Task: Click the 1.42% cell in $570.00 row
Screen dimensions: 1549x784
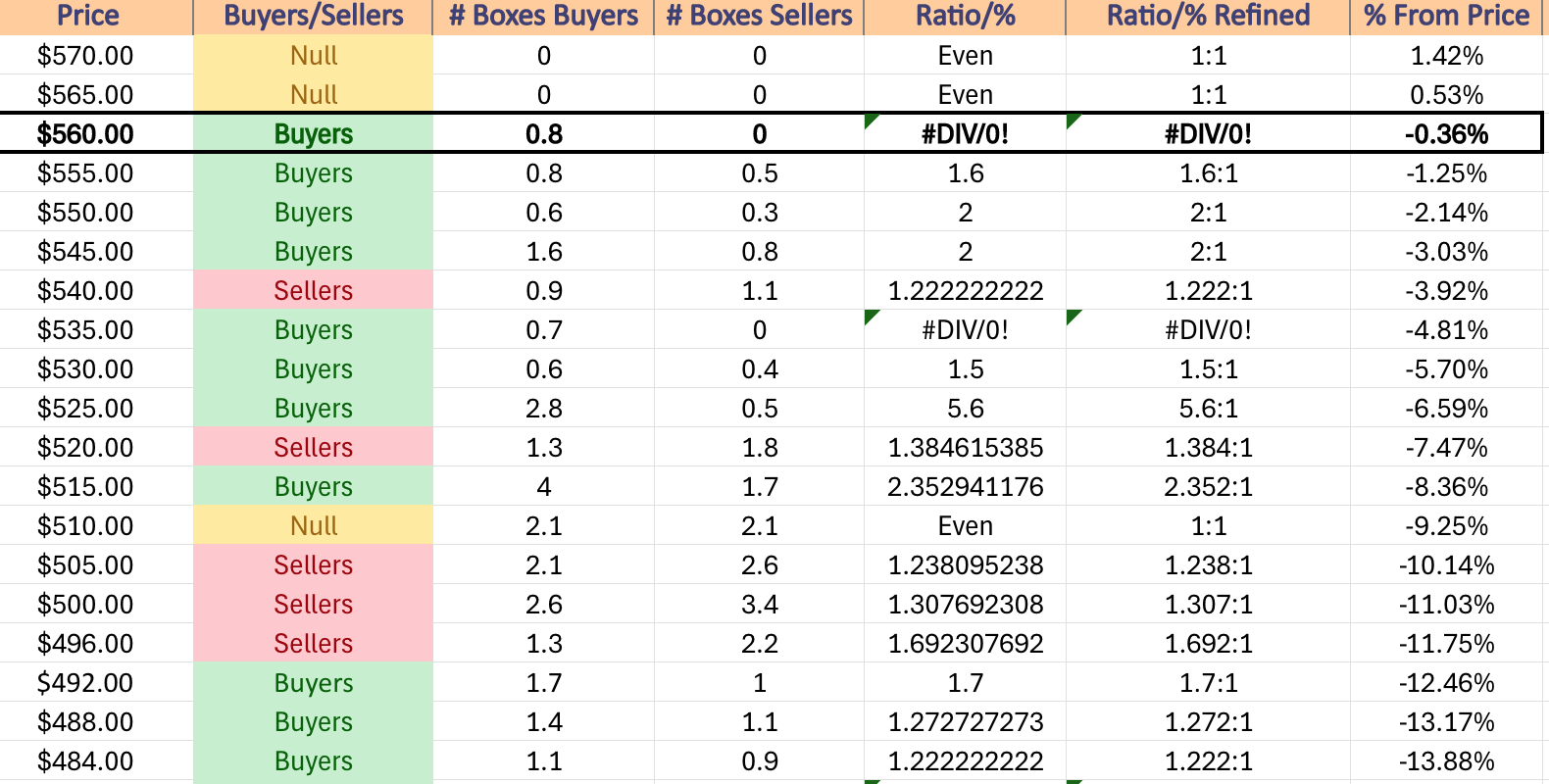Action: [1446, 56]
